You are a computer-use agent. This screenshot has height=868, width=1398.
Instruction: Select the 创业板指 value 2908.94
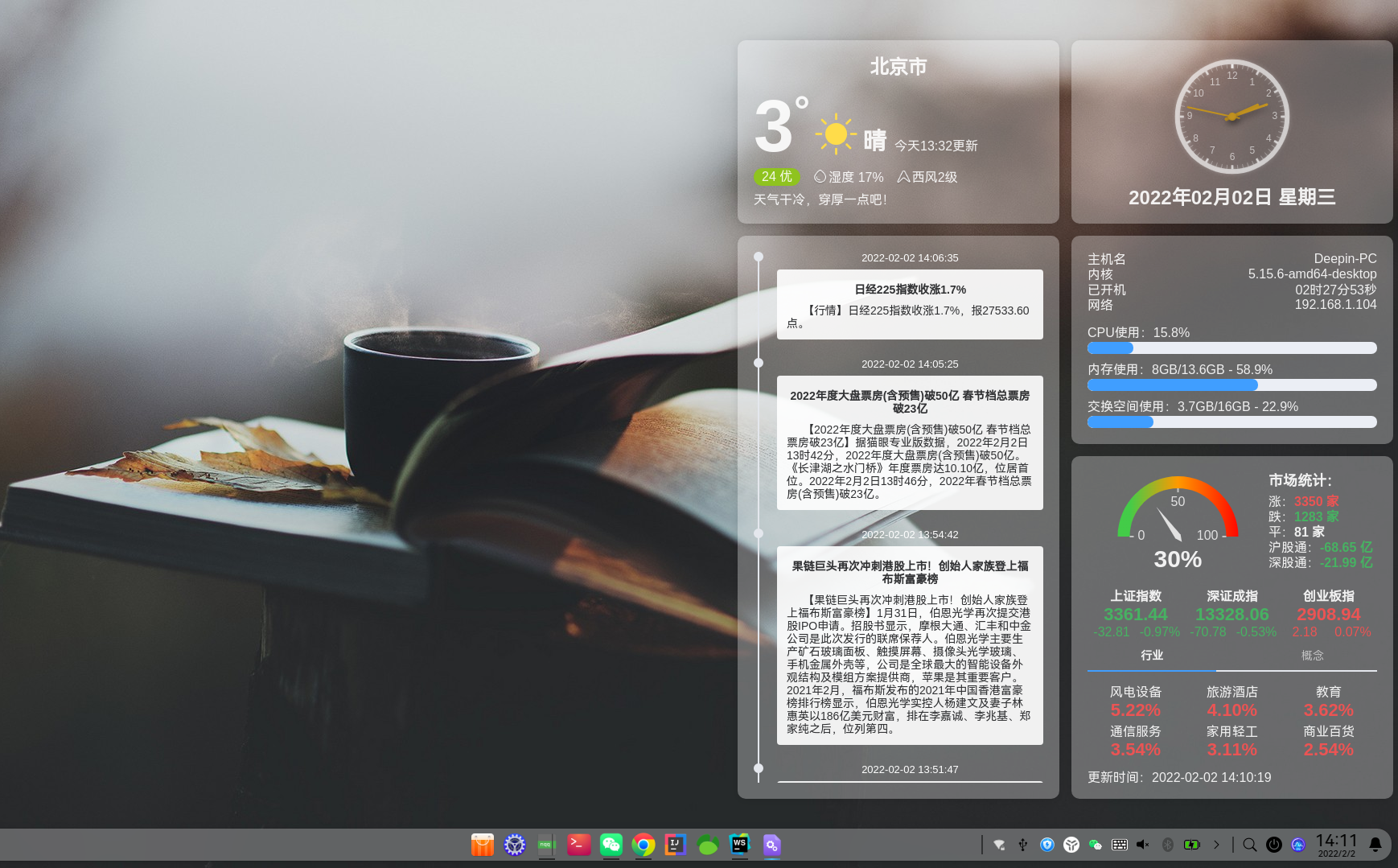[x=1329, y=615]
